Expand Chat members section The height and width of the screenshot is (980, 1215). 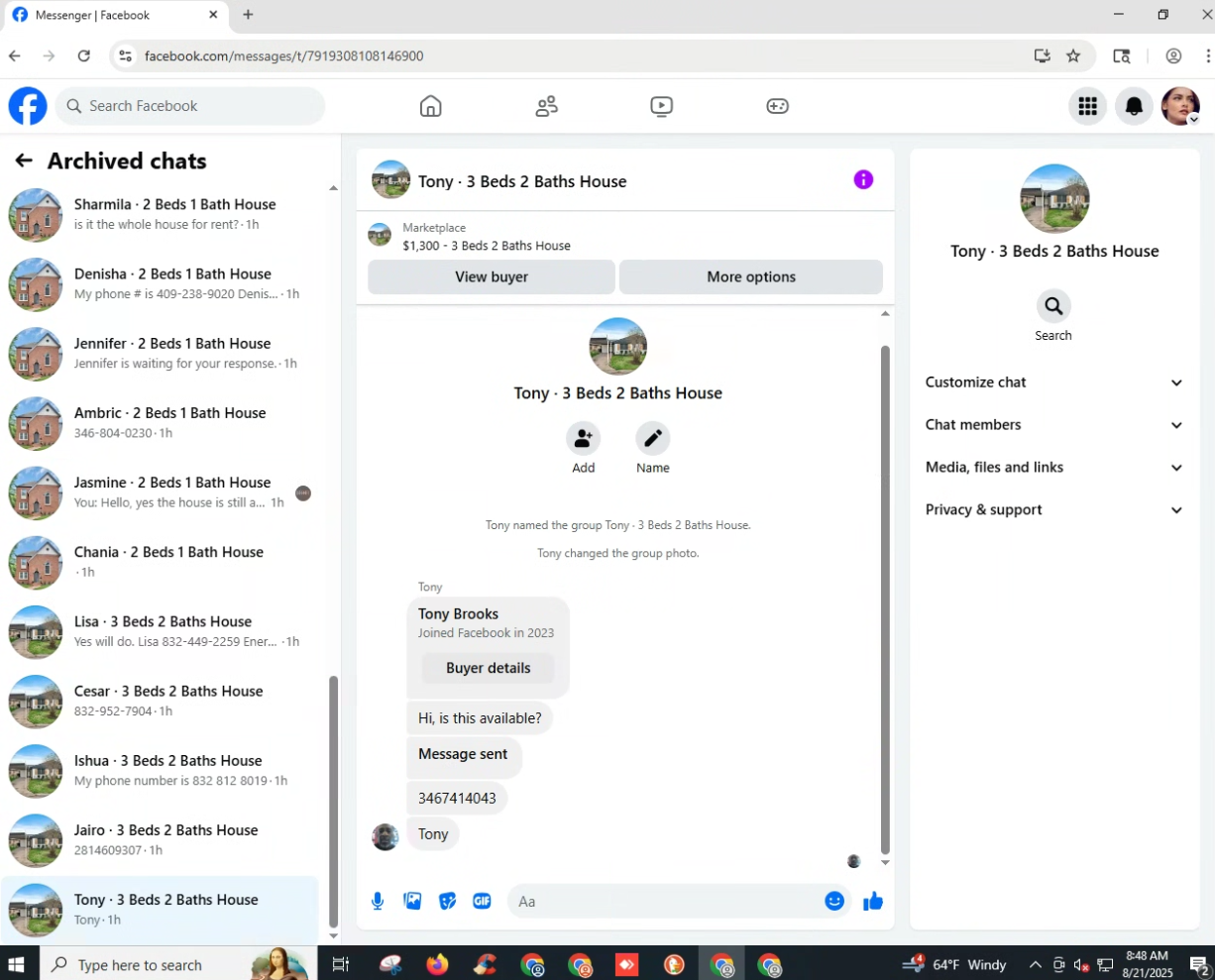pyautogui.click(x=1053, y=425)
